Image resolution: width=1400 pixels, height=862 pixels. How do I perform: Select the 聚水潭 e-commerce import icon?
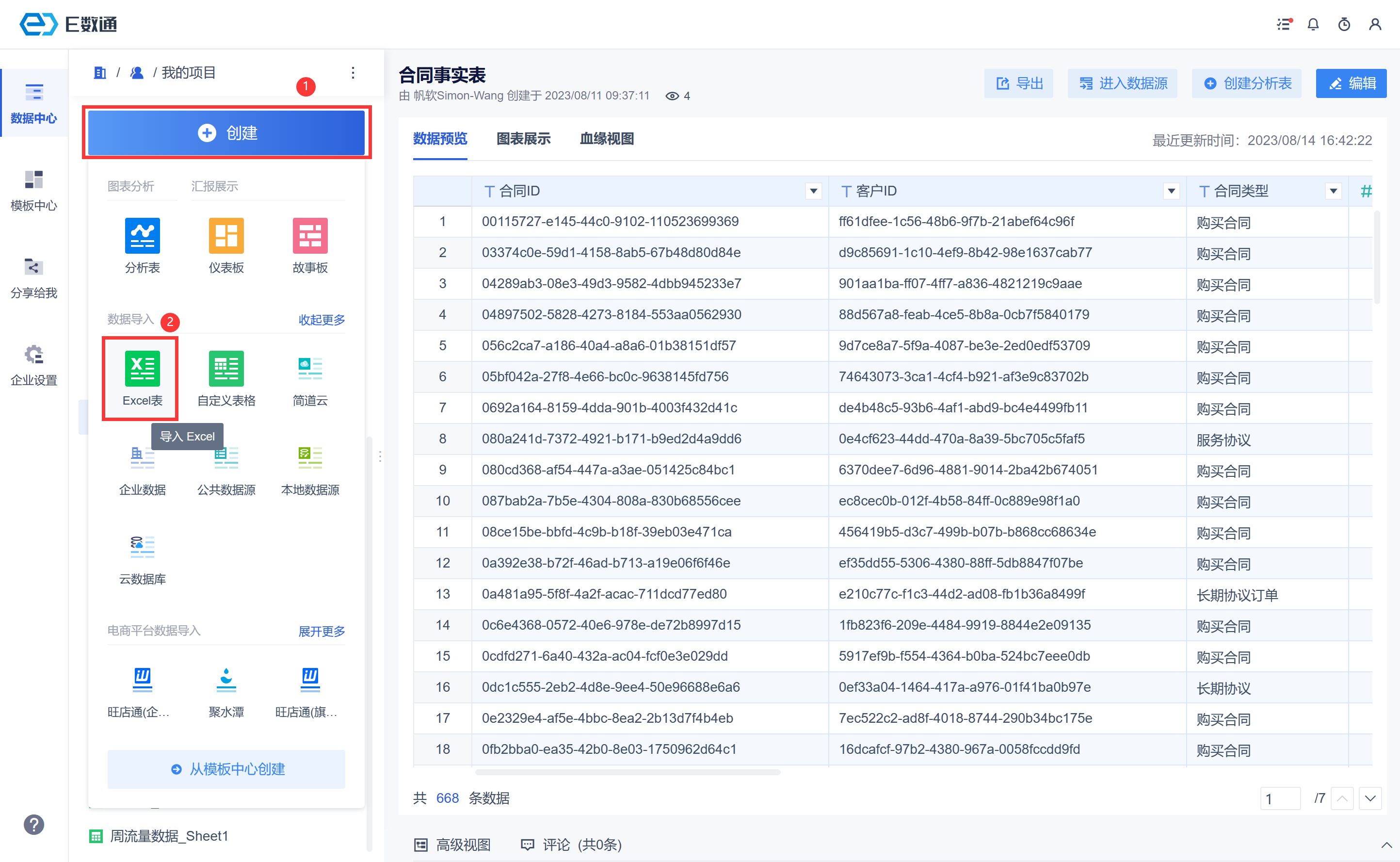click(225, 680)
